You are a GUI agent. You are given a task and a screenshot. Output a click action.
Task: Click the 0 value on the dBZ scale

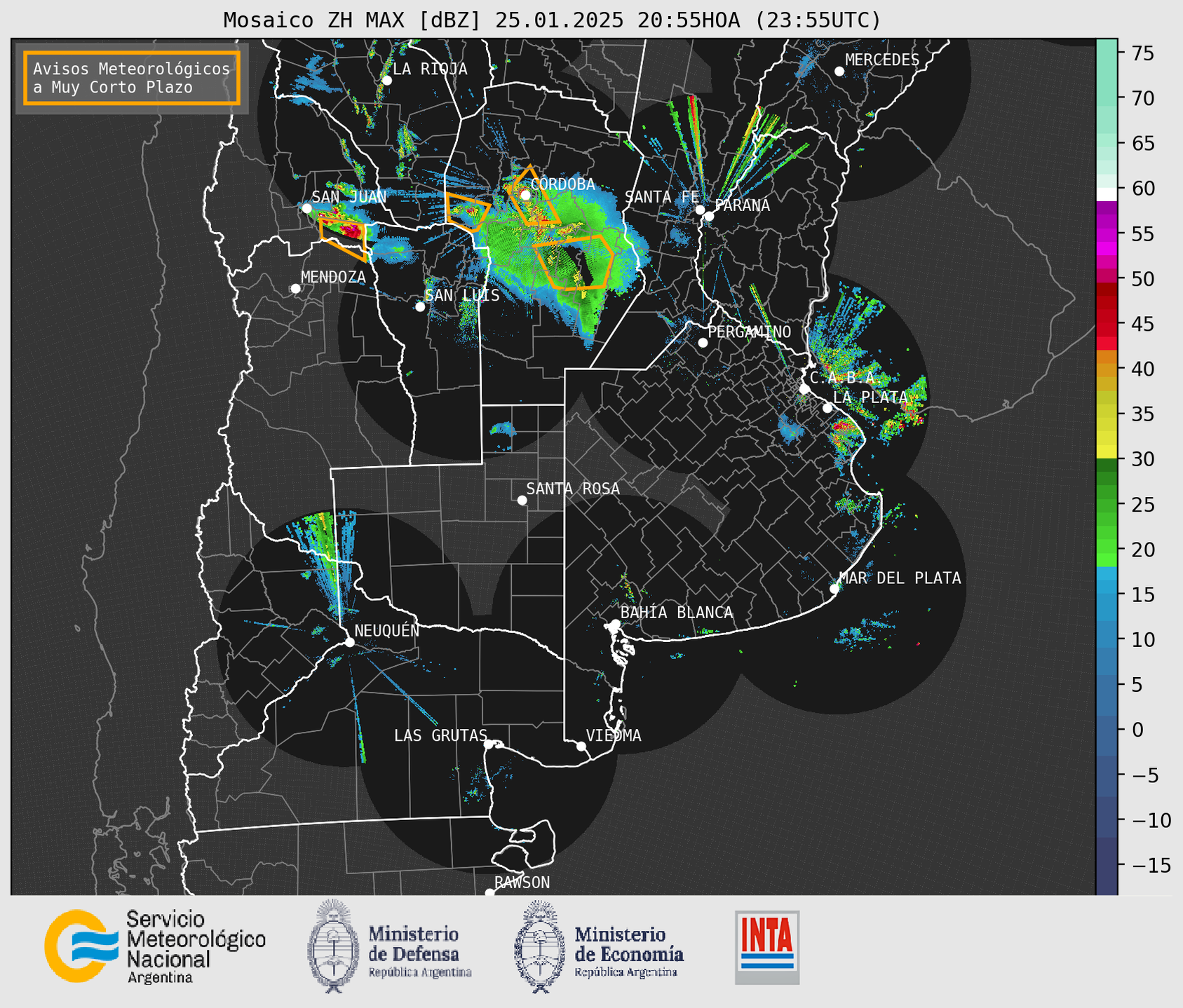[1137, 730]
